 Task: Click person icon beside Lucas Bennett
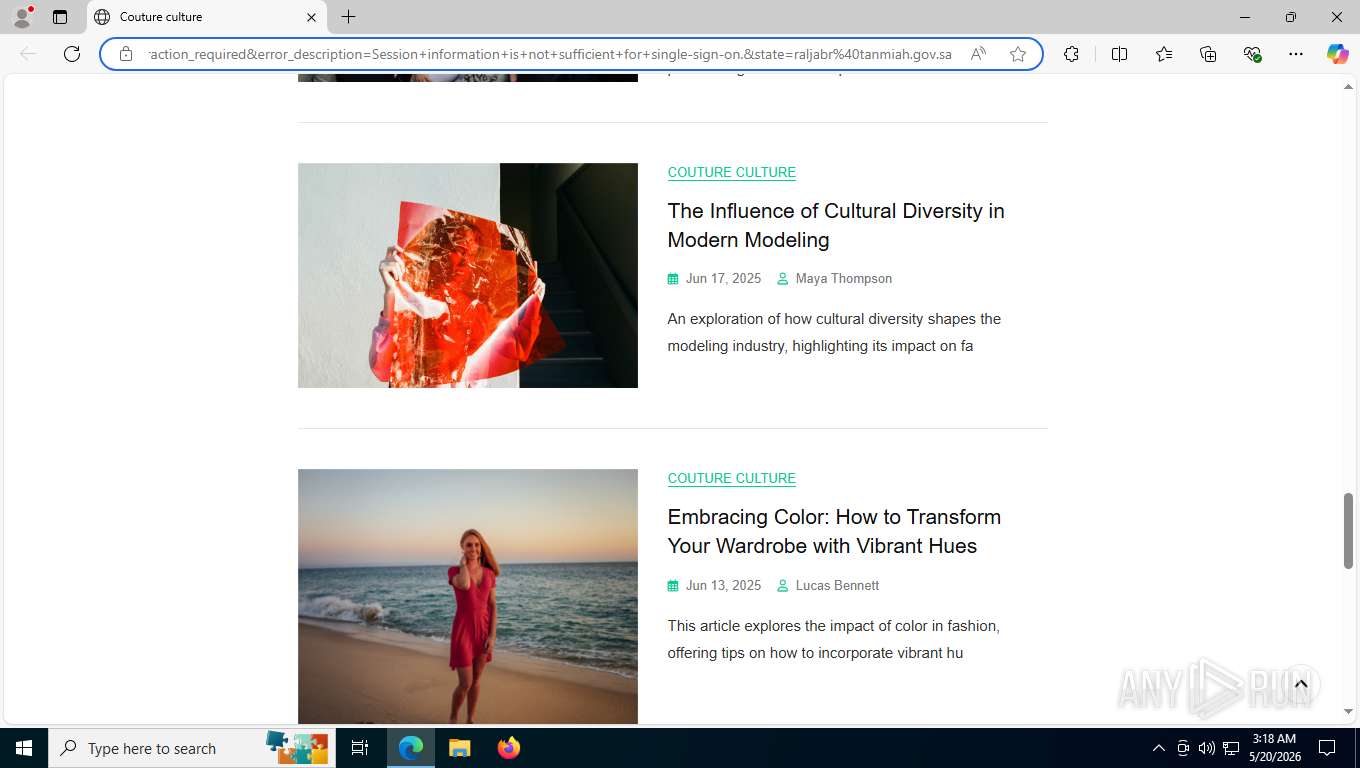coord(783,586)
